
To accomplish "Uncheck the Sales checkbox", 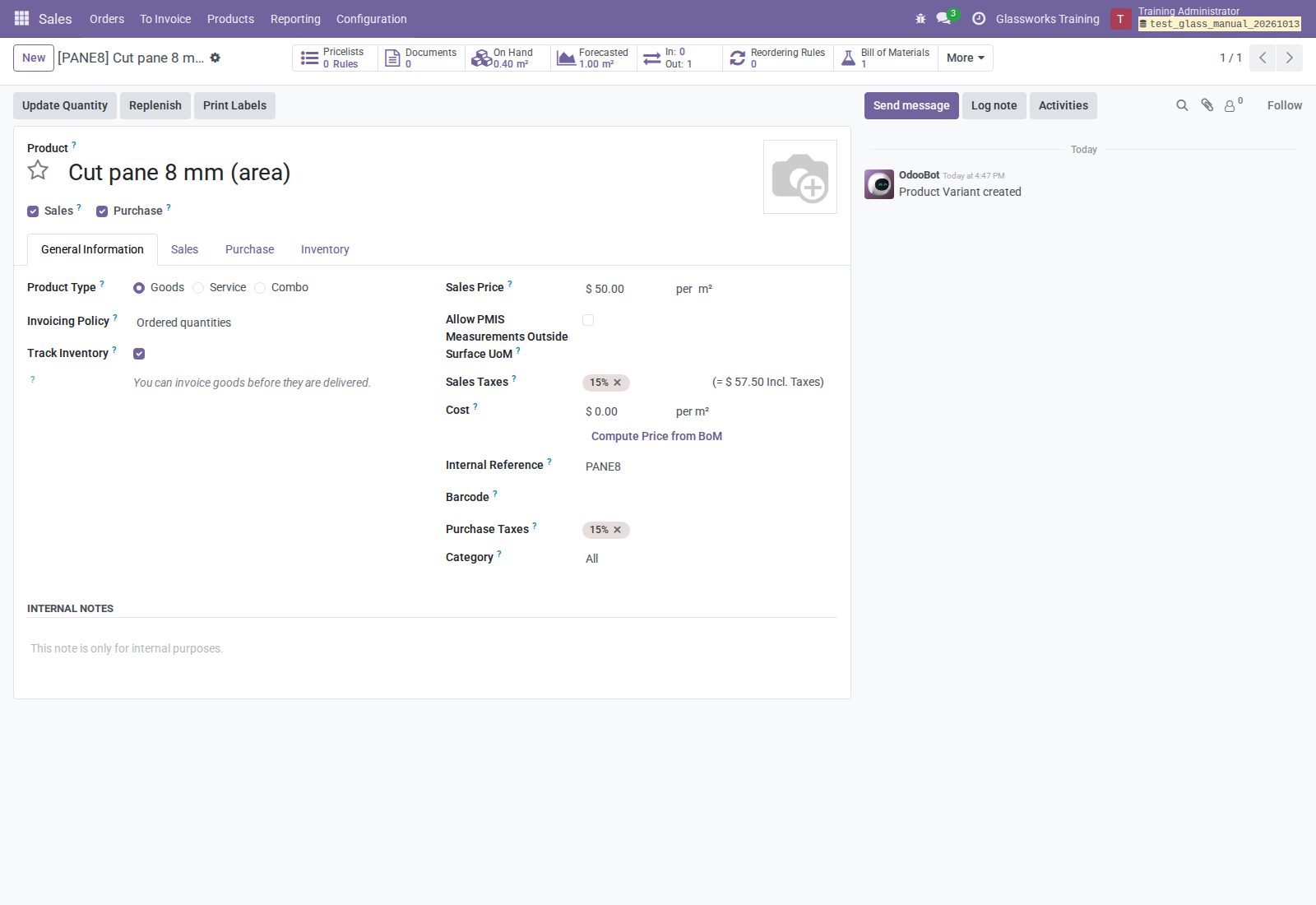I will tap(33, 211).
